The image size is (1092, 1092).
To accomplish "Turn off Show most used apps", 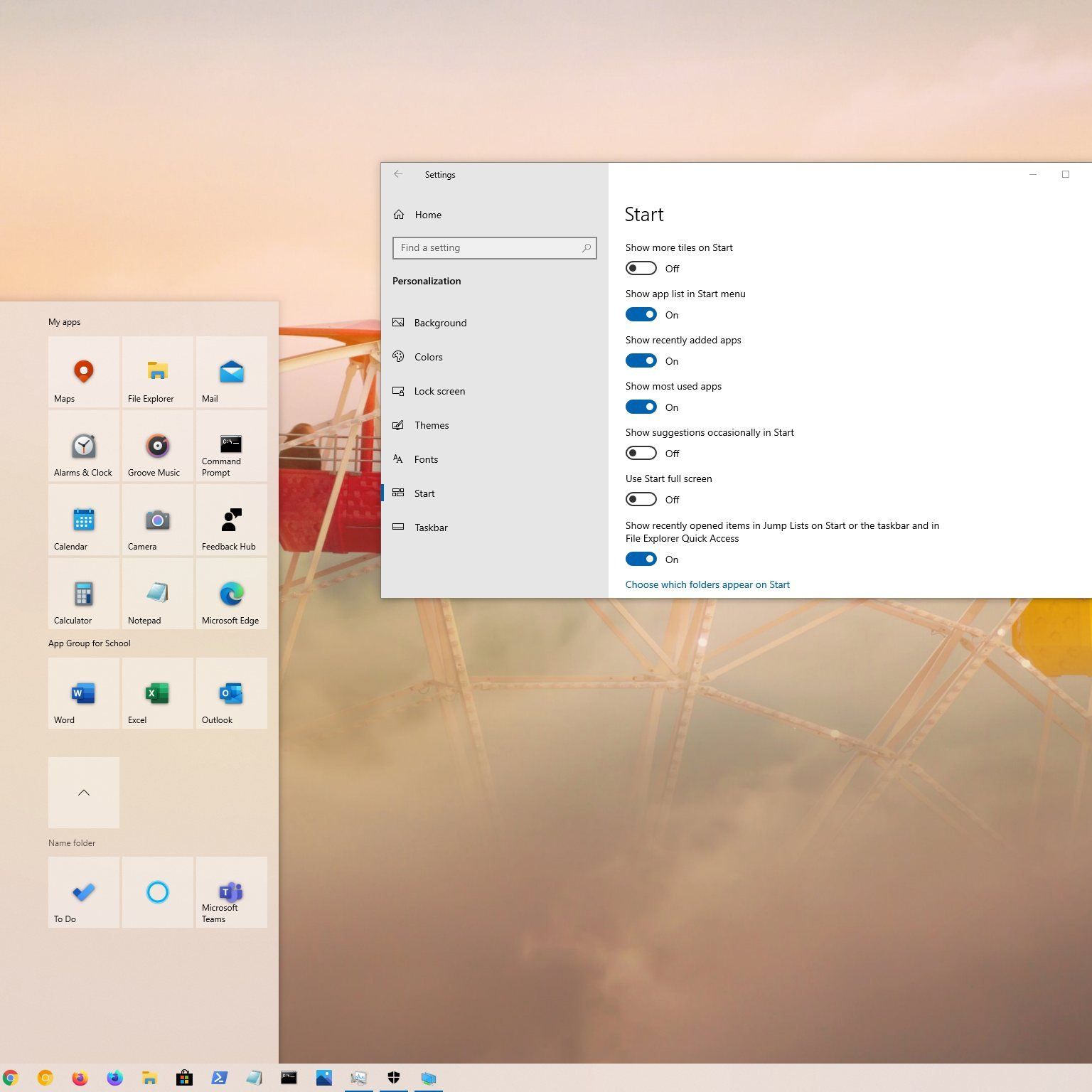I will pos(641,407).
